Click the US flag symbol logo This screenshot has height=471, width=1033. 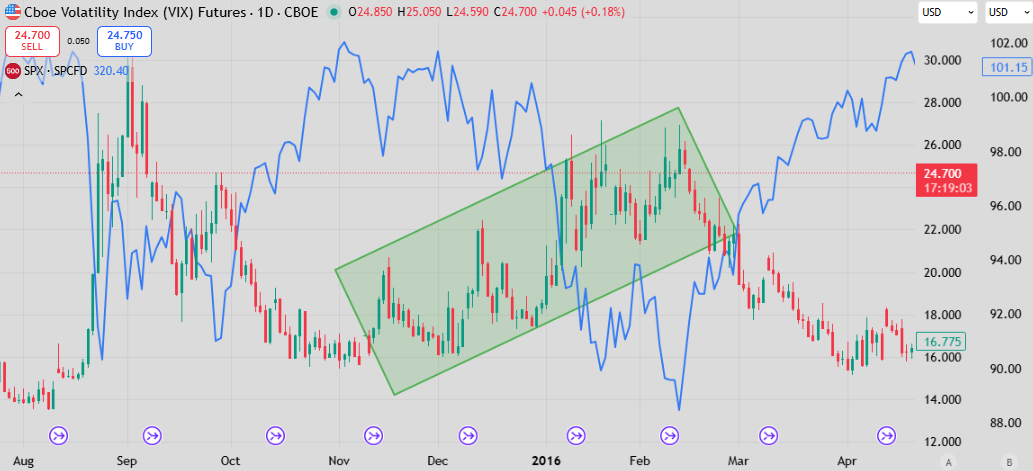click(x=13, y=12)
